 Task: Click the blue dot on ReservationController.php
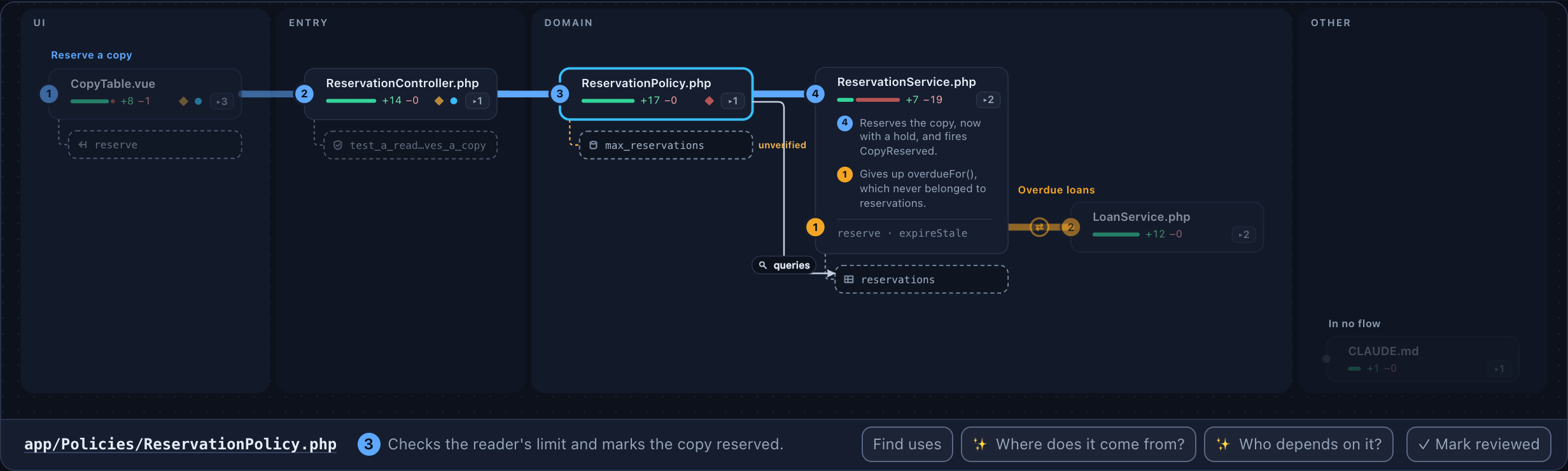[x=454, y=101]
